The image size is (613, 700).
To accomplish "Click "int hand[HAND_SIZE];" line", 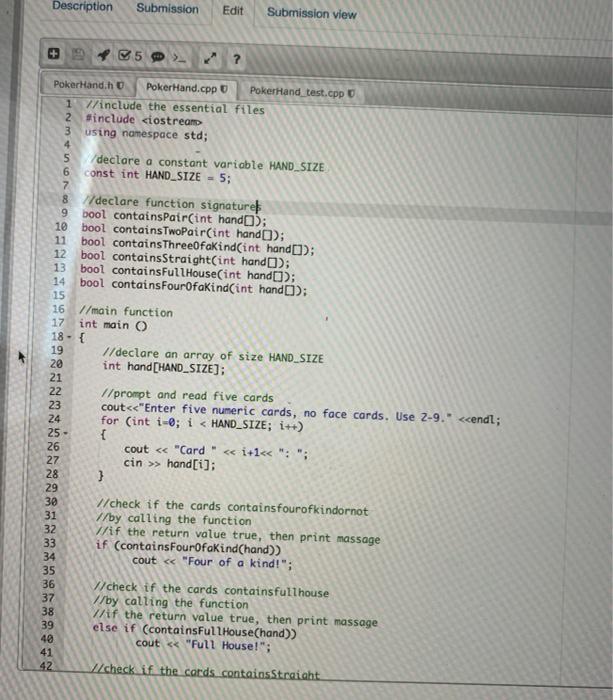I will 163,367.
